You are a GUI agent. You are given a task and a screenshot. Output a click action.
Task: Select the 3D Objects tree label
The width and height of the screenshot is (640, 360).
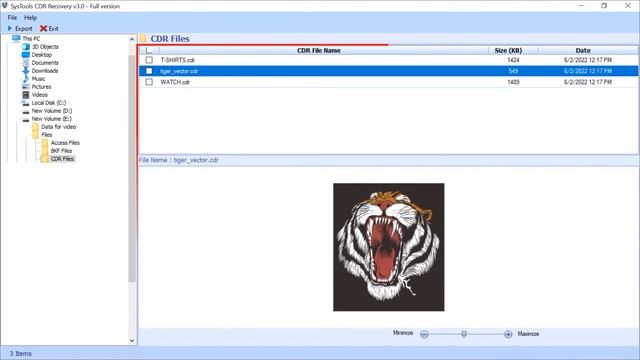click(45, 47)
